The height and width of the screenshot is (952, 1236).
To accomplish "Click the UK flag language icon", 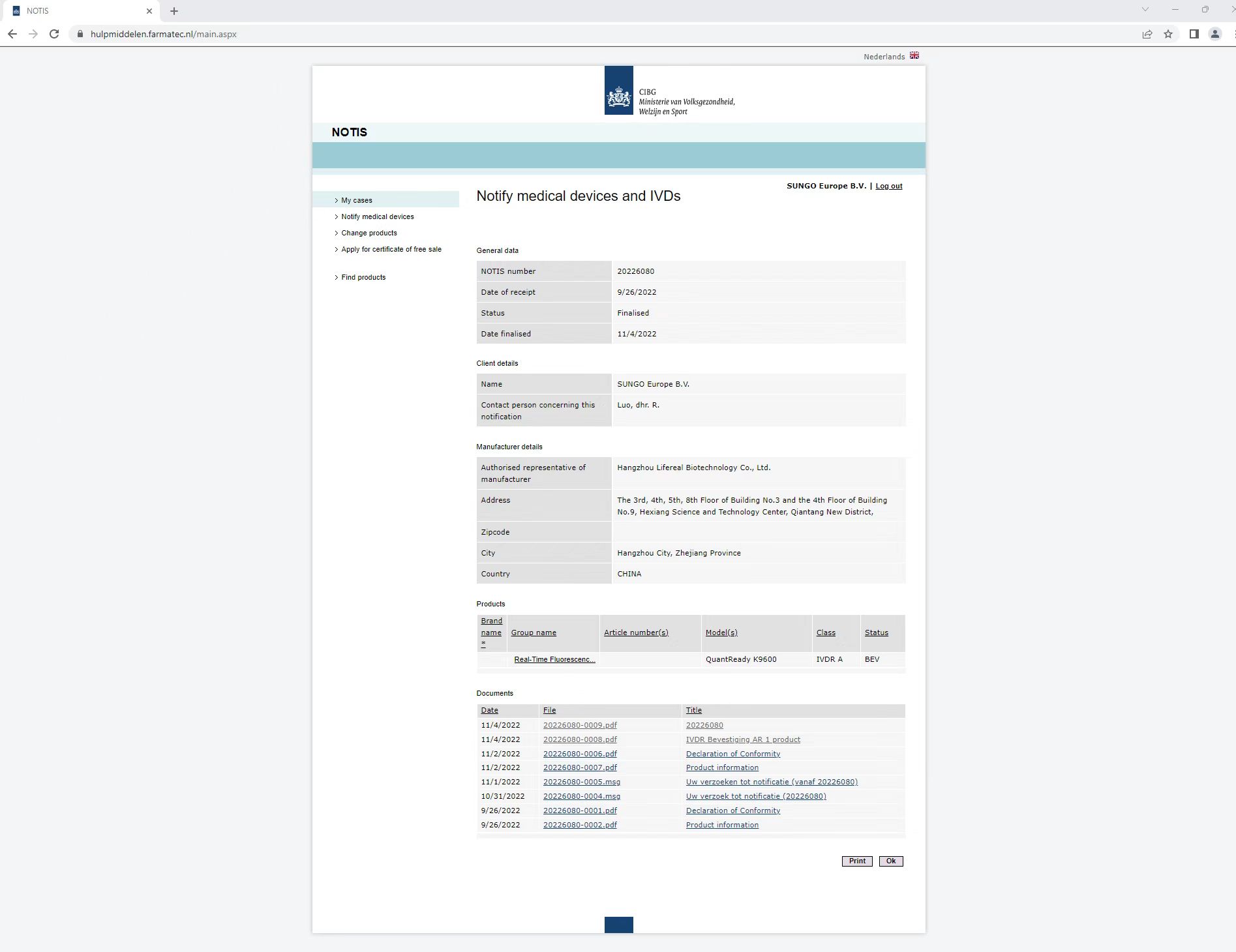I will [x=914, y=56].
